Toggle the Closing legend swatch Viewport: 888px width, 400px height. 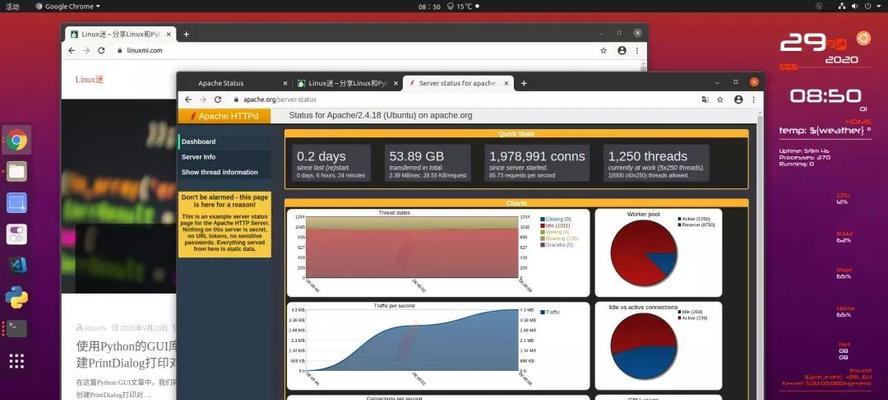pyautogui.click(x=543, y=219)
